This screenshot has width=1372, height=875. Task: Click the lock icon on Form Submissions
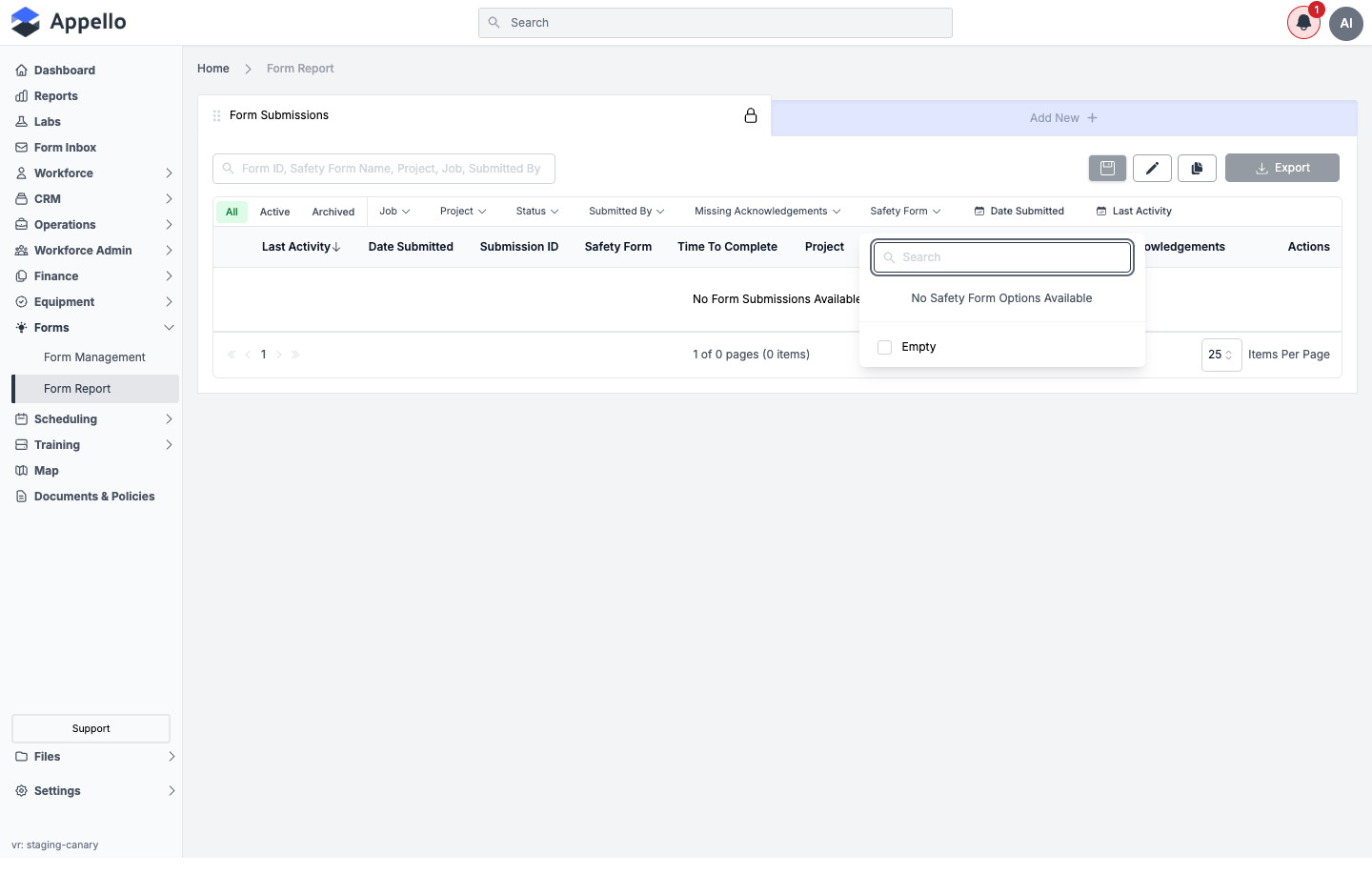coord(751,115)
